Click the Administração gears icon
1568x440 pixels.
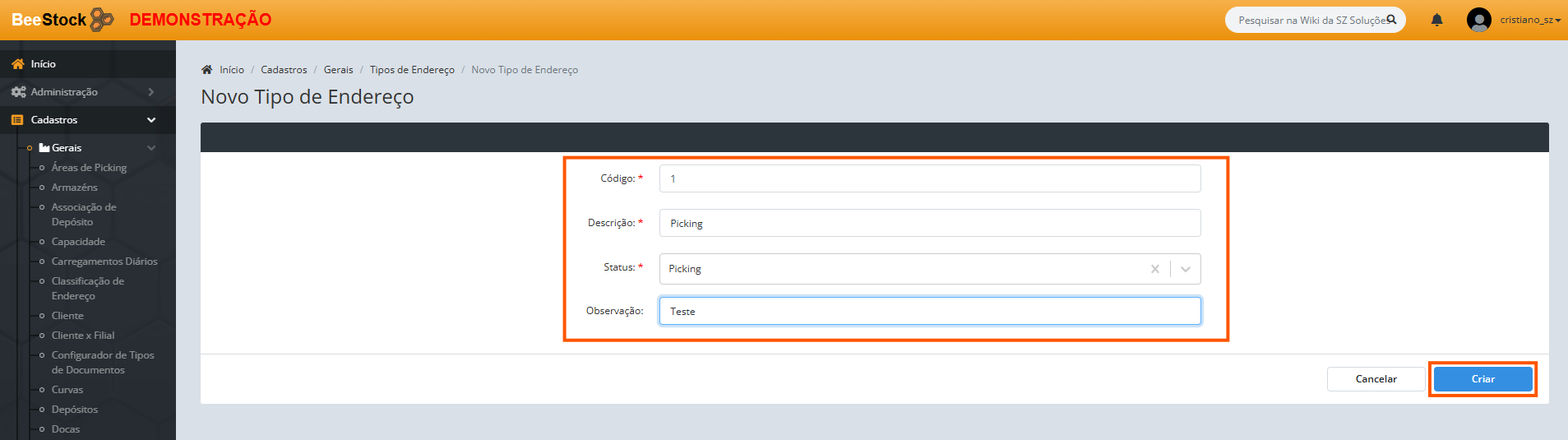[x=18, y=92]
